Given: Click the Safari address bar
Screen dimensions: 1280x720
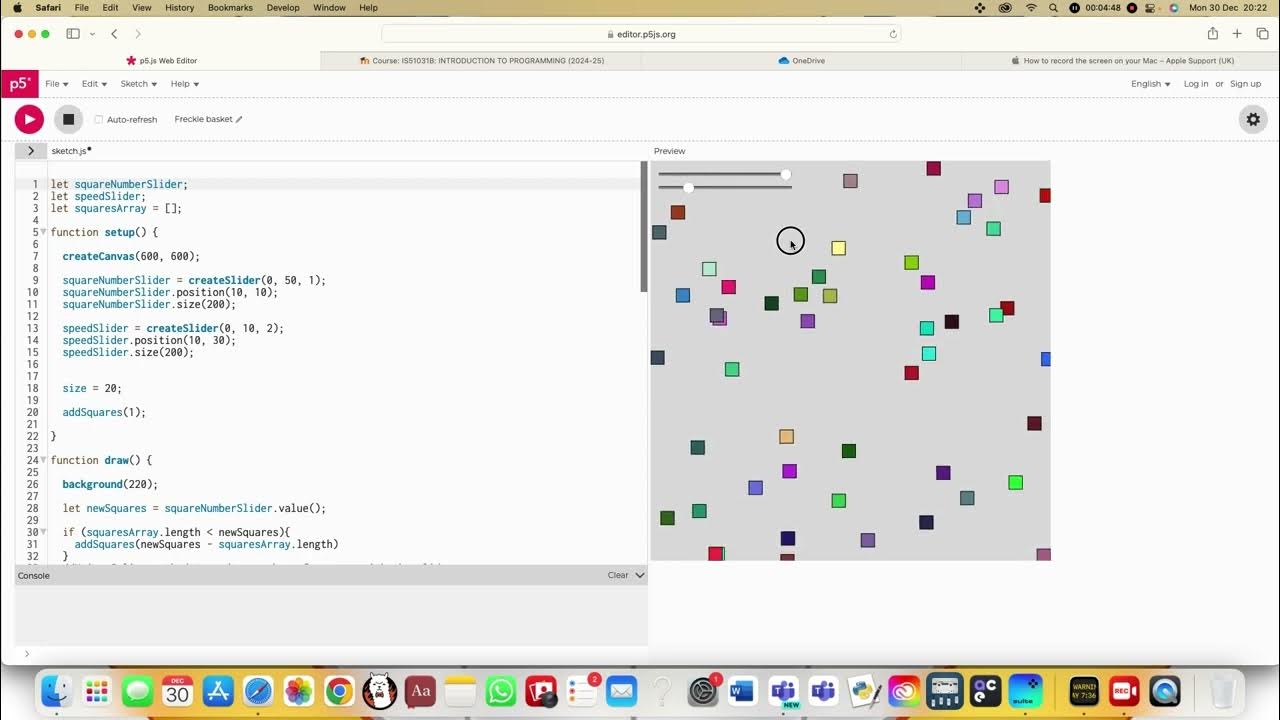Looking at the screenshot, I should [641, 34].
